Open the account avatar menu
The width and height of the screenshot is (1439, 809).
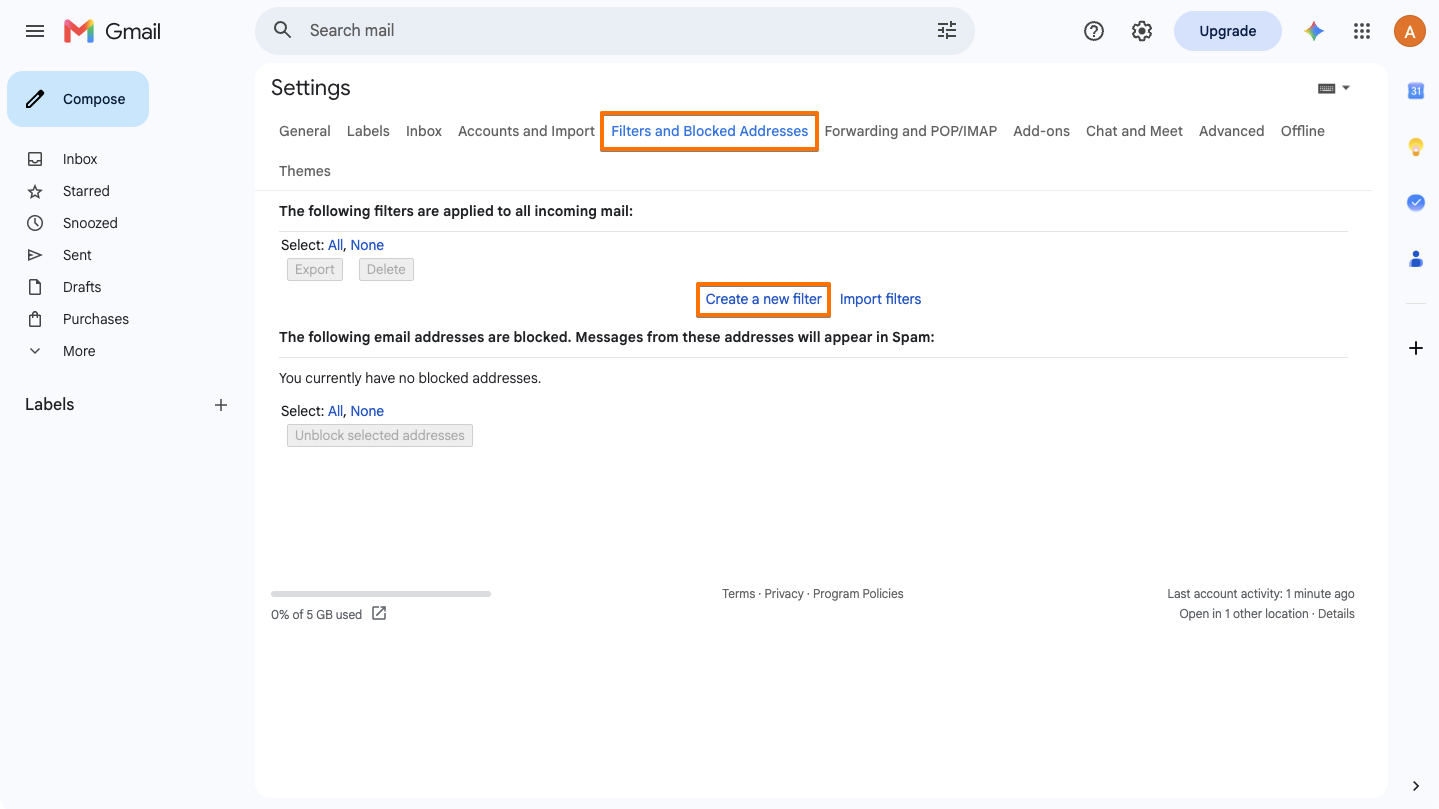(x=1410, y=31)
